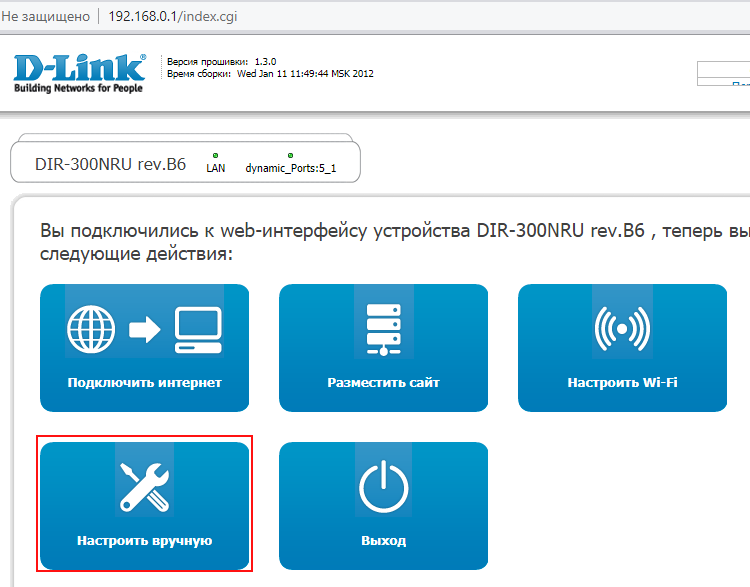The height and width of the screenshot is (587, 750).
Task: Click the Wi-Fi signal waves icon
Action: click(622, 329)
